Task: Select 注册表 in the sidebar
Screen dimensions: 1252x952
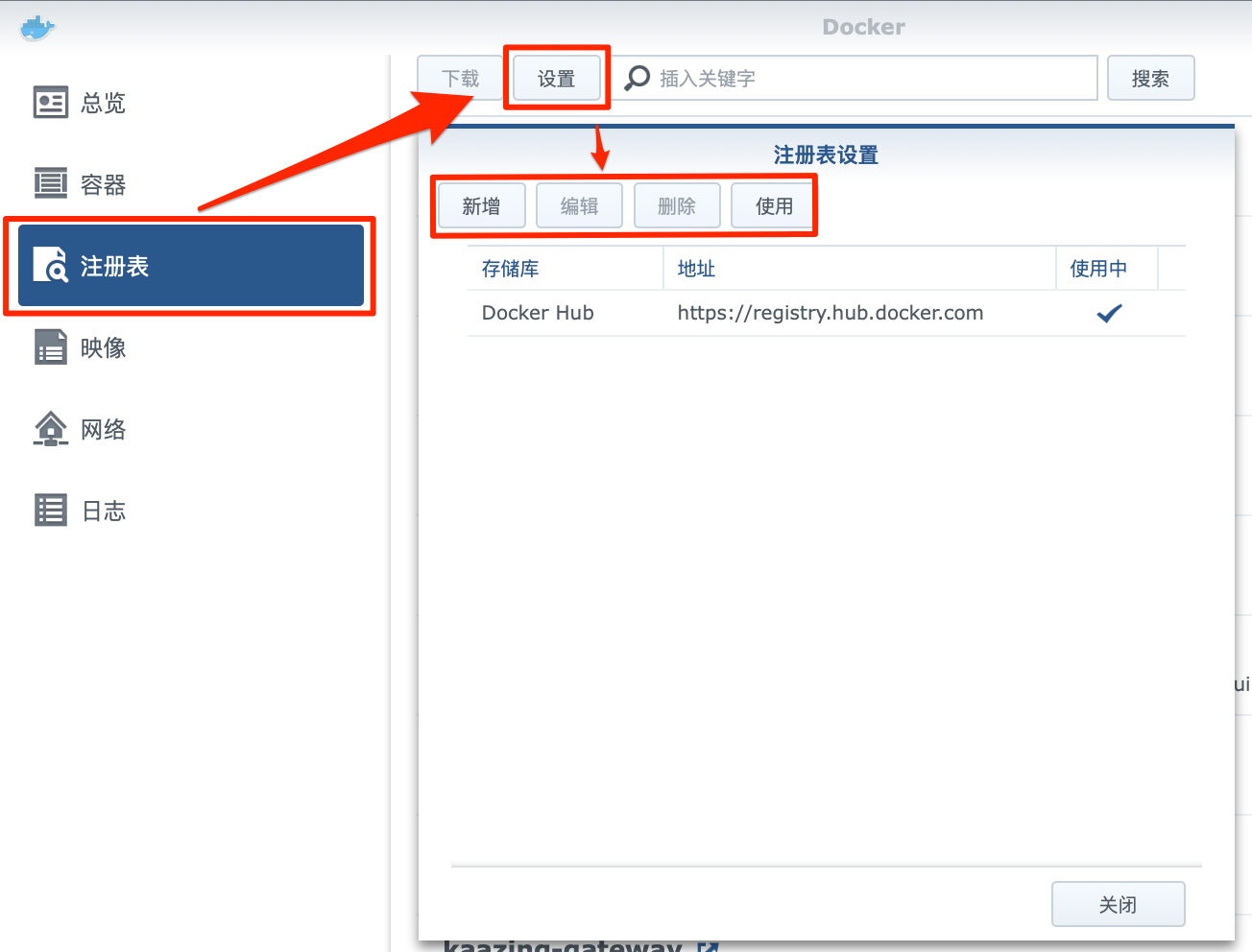Action: 190,266
